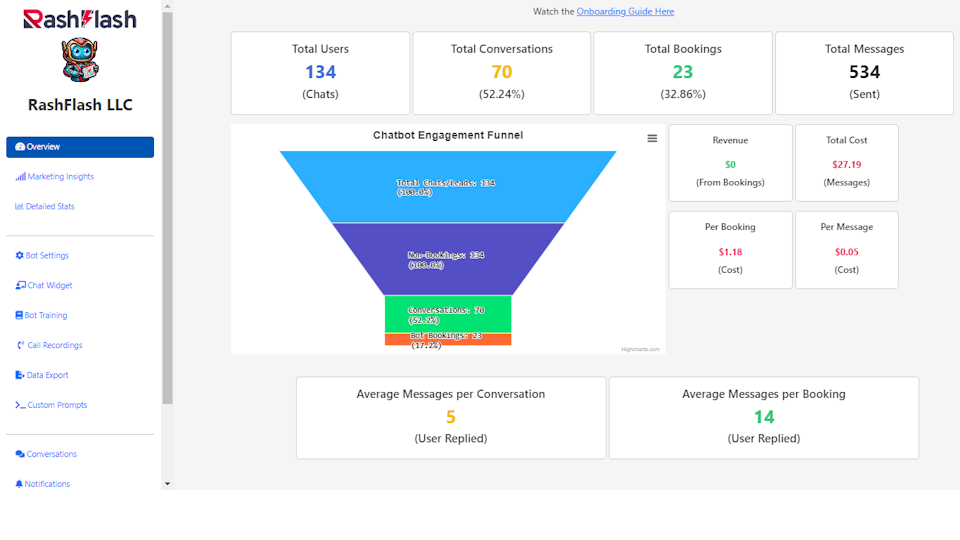Click the Total Messages value 534
The image size is (960, 540).
click(x=864, y=72)
